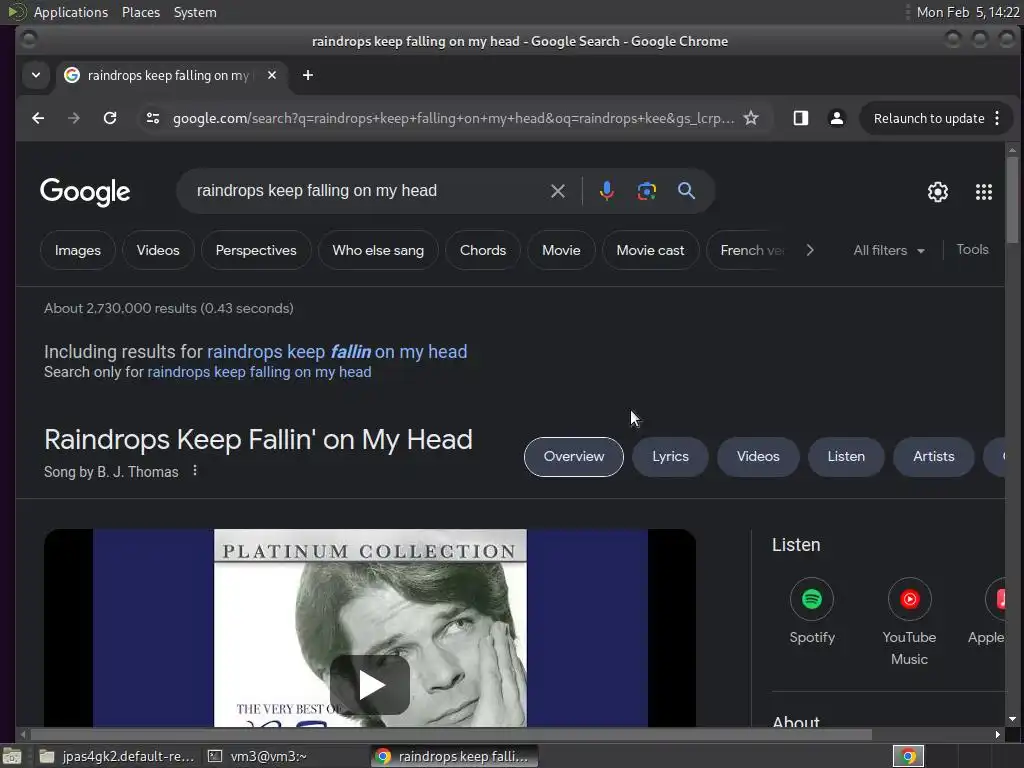The height and width of the screenshot is (768, 1024).
Task: Click the magnifier search button
Action: 686,191
